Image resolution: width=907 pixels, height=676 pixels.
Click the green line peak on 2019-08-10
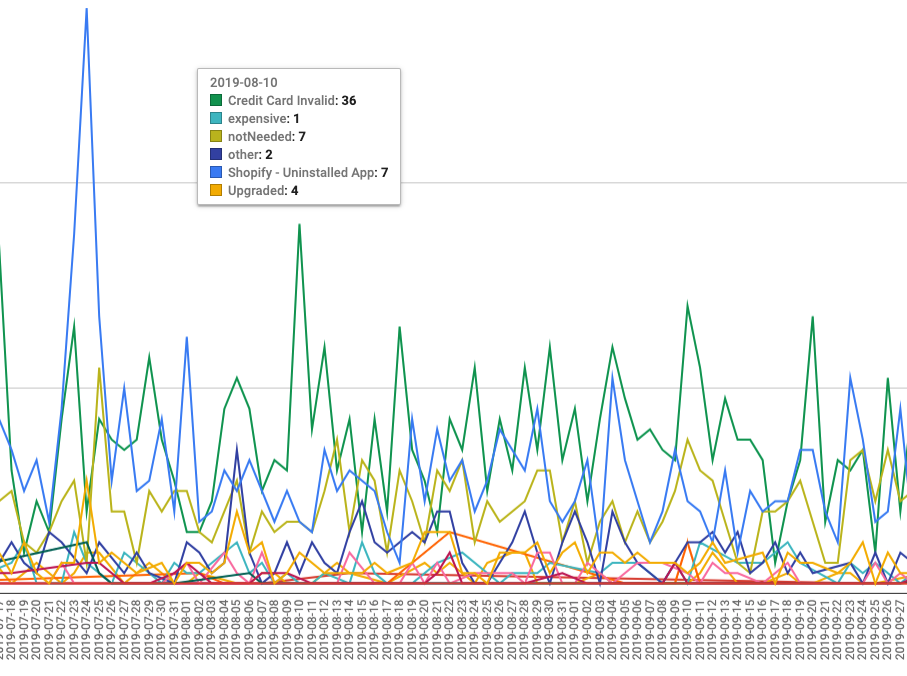tap(299, 224)
